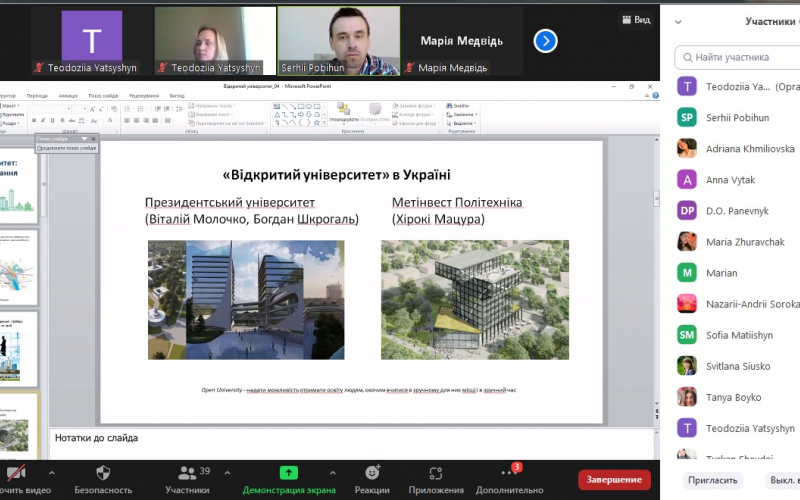Select Tanya Boyko in participants list

(x=738, y=397)
